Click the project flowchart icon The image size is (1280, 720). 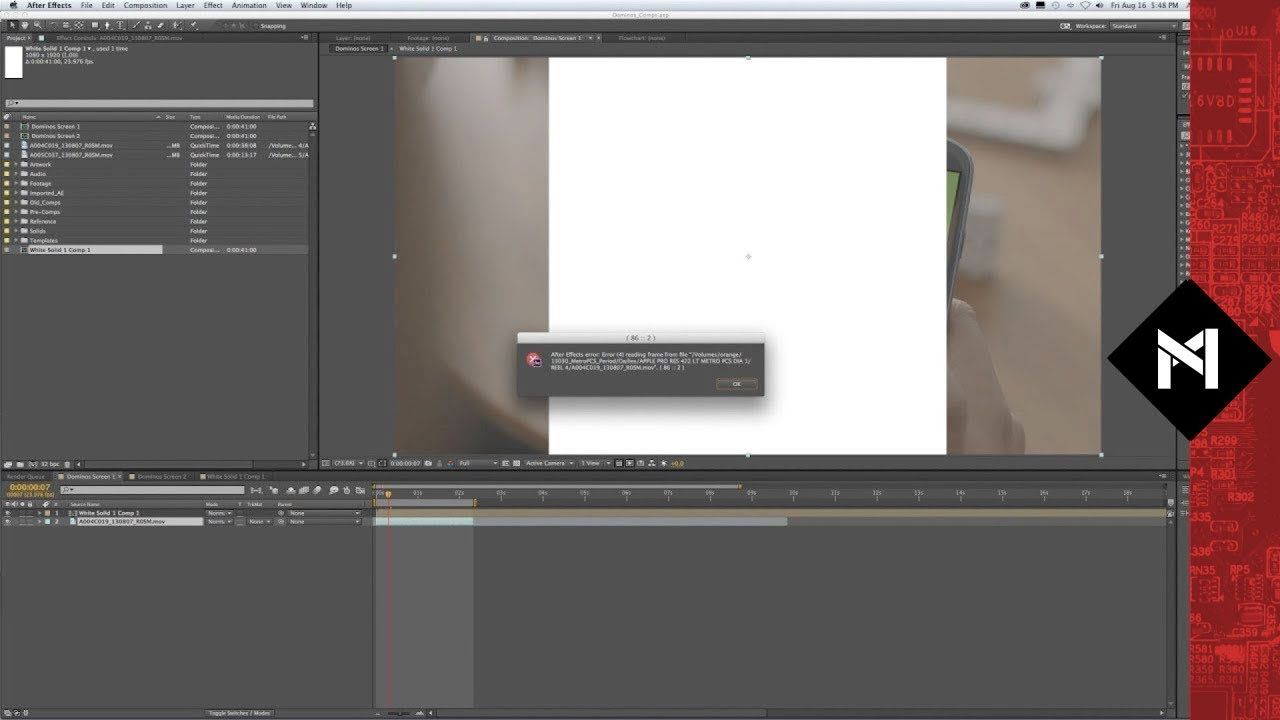(x=312, y=127)
